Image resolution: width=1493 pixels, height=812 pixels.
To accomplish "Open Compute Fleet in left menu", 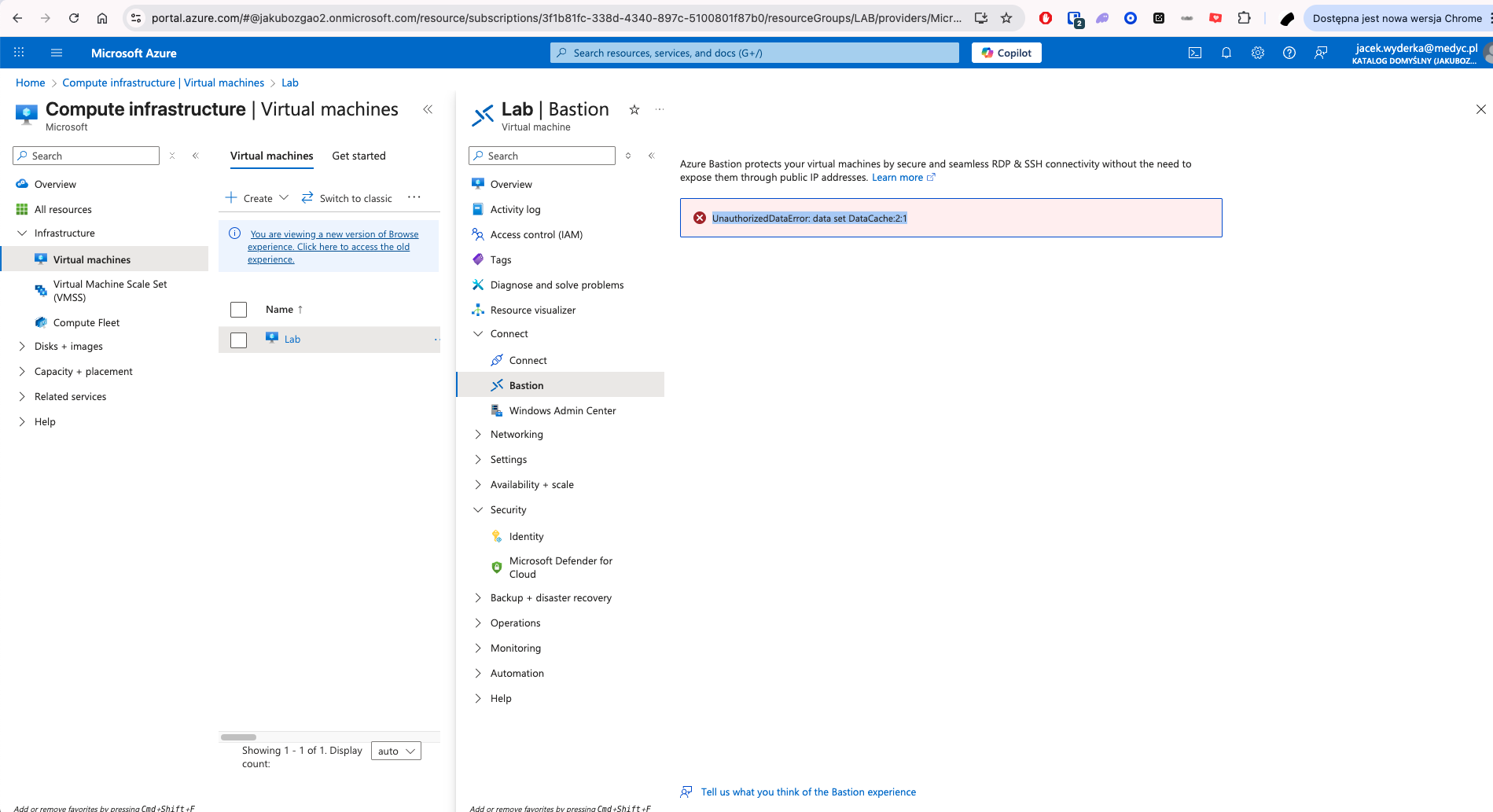I will click(x=86, y=322).
